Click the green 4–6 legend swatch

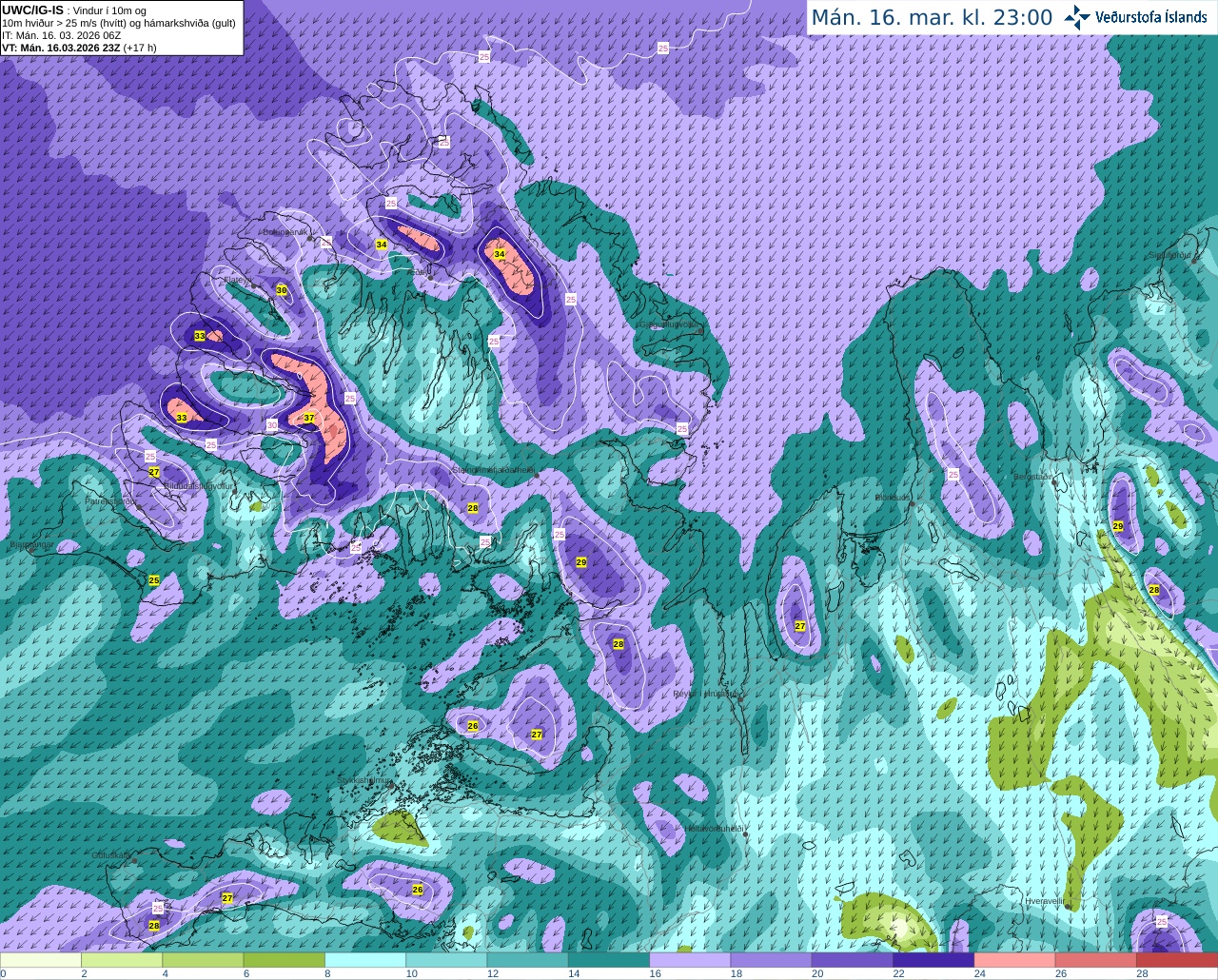click(203, 960)
